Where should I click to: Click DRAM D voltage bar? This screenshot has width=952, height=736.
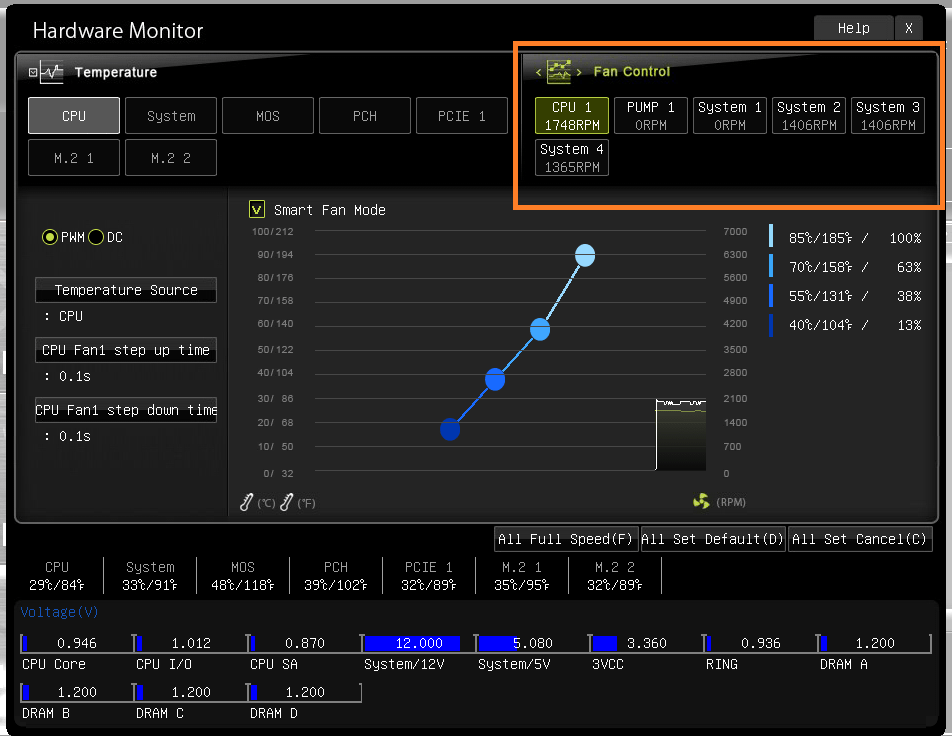point(305,692)
